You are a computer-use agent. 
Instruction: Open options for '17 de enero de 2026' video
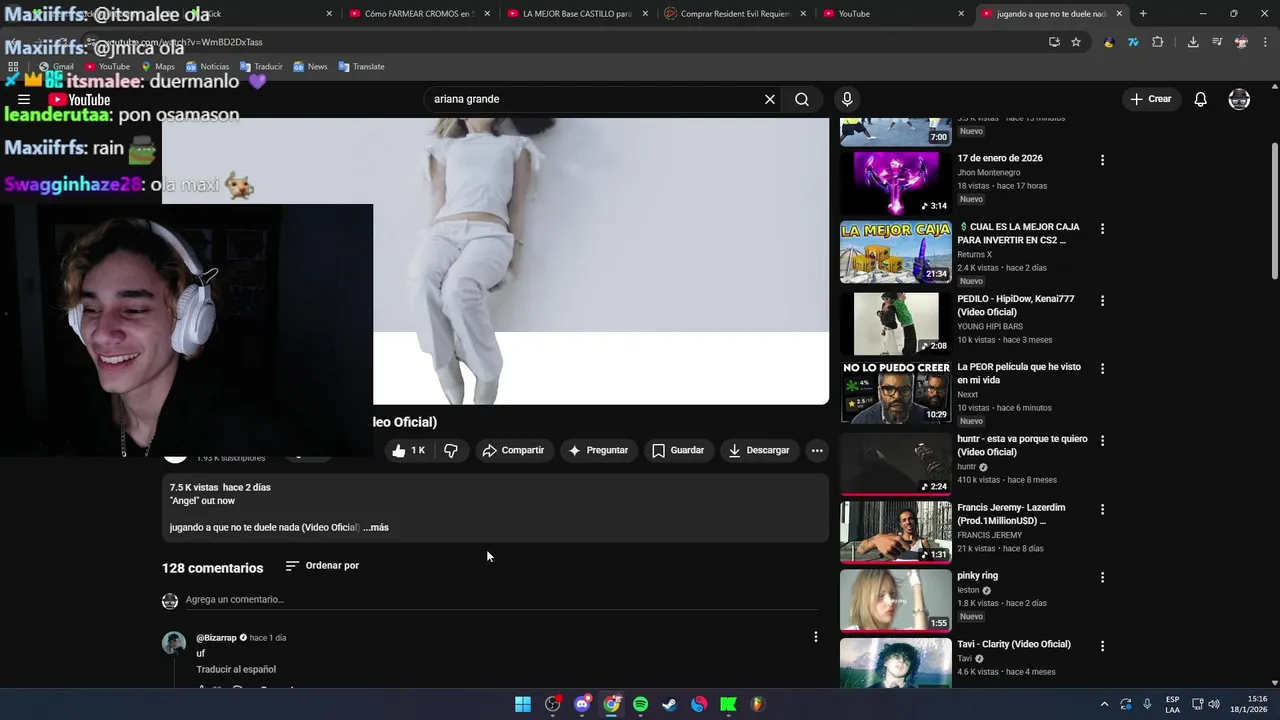coord(1103,160)
